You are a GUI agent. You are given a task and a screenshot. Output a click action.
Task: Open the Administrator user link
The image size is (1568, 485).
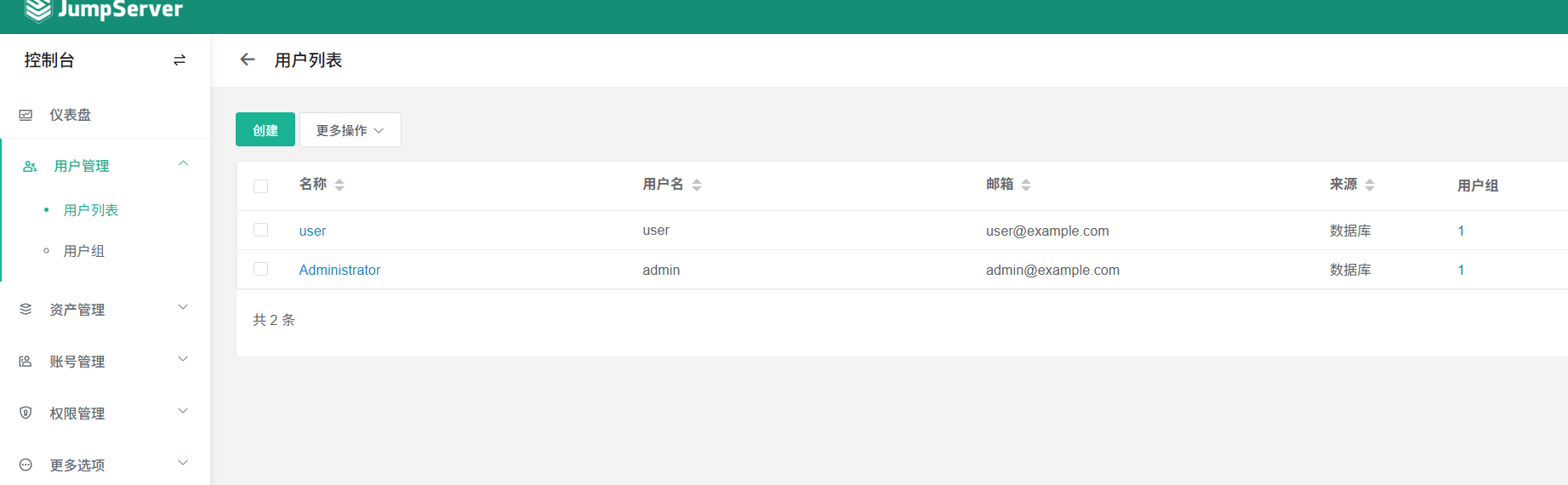click(x=339, y=270)
